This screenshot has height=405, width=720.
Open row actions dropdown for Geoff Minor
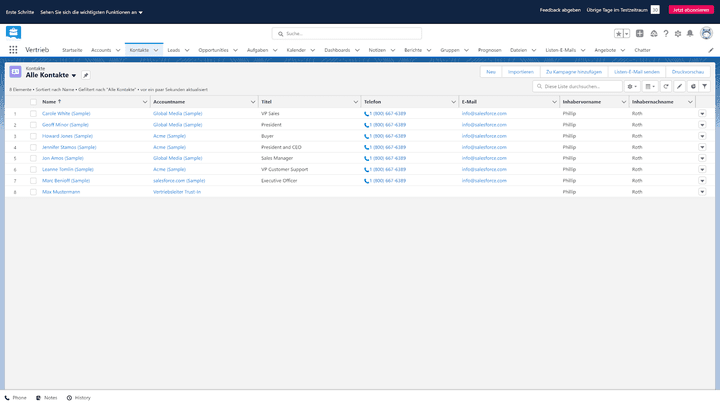point(702,125)
